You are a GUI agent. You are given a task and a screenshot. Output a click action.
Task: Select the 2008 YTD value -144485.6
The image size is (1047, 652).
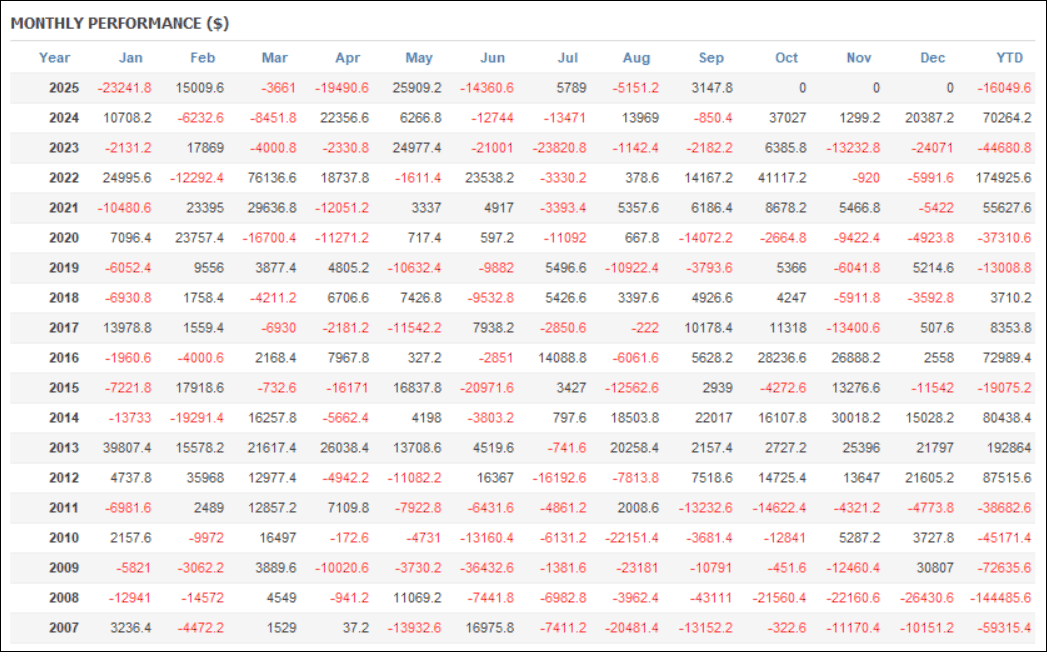pyautogui.click(x=1001, y=597)
